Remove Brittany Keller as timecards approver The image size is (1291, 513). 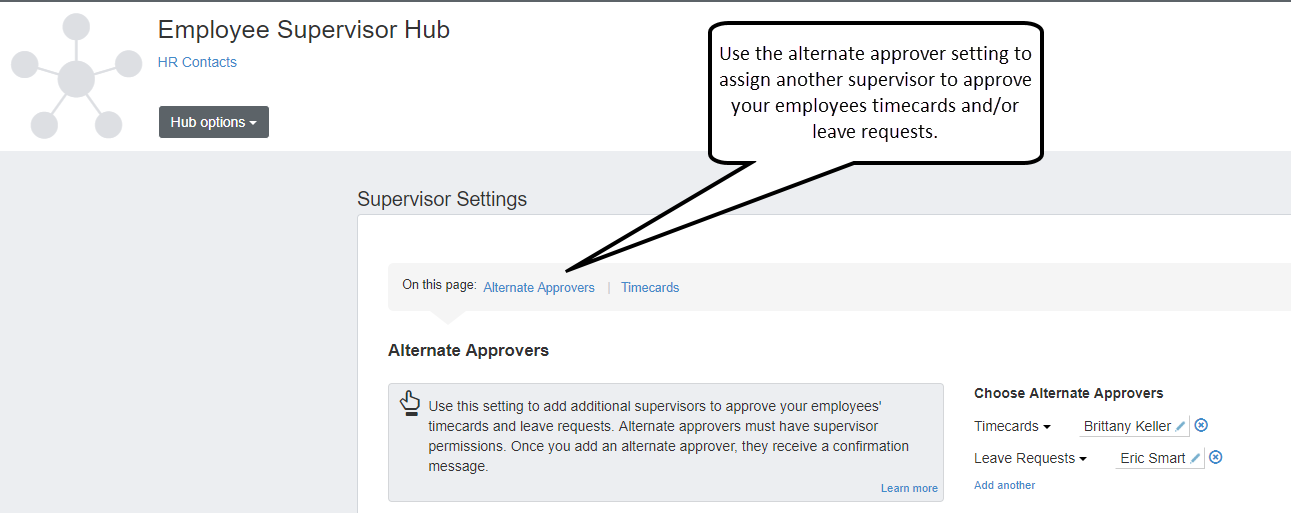point(1201,425)
